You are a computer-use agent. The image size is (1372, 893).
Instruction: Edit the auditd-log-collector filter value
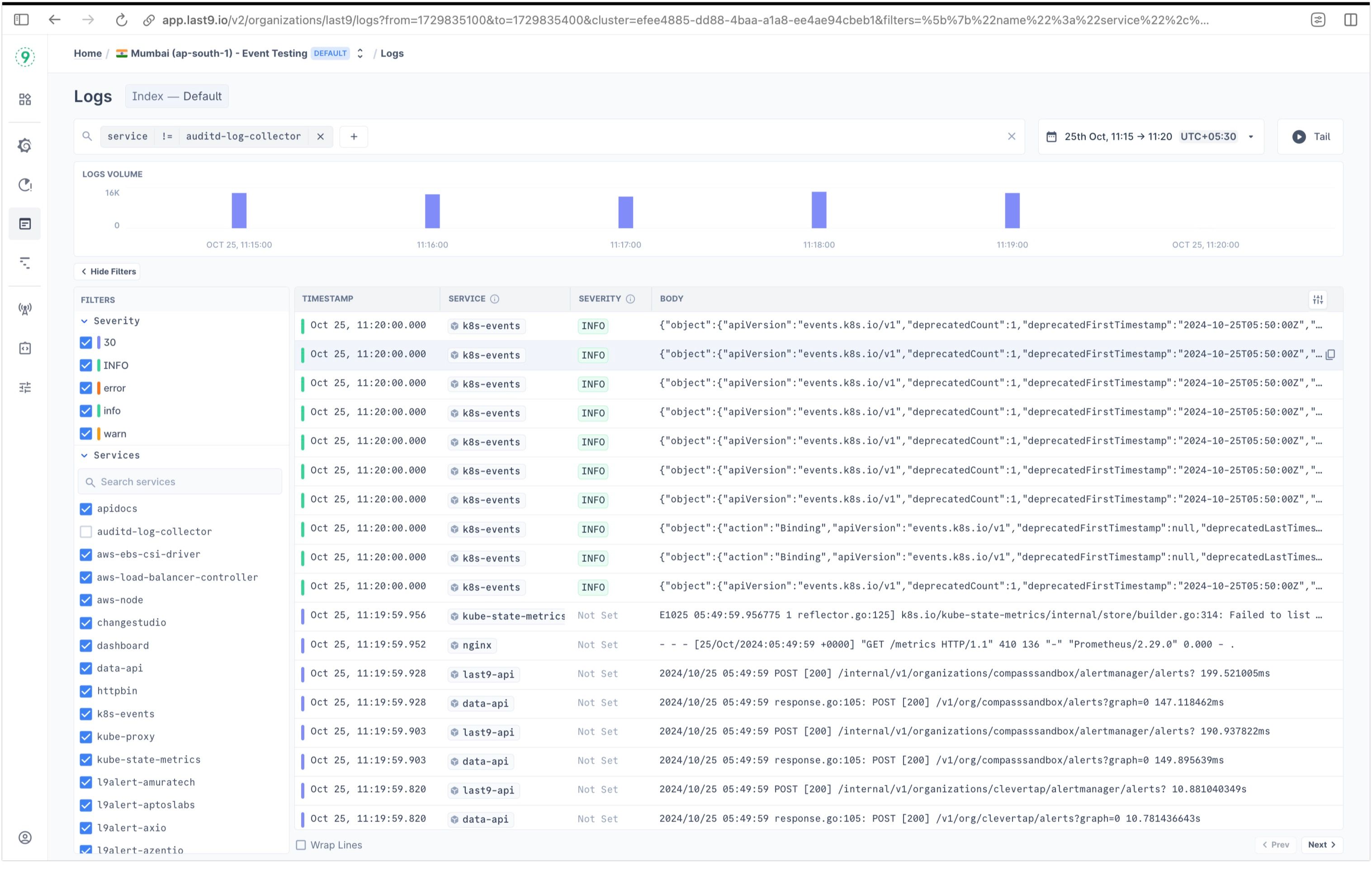(x=243, y=137)
